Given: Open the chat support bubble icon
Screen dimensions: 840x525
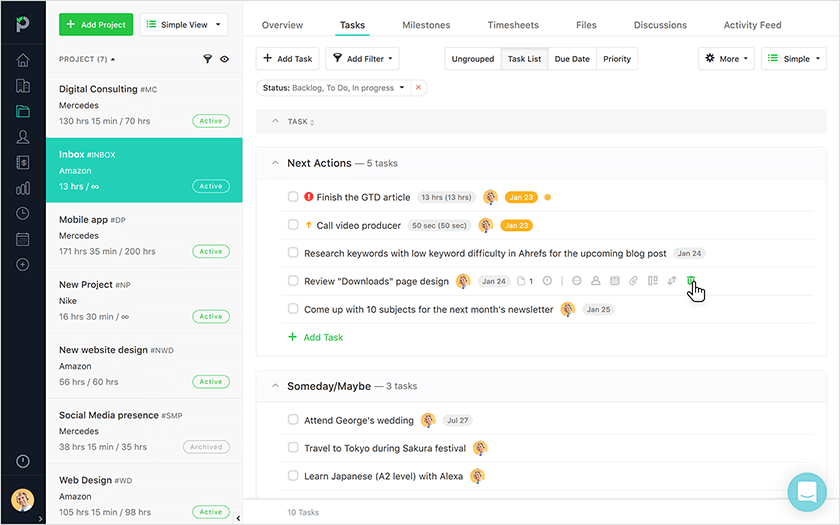Looking at the screenshot, I should click(807, 492).
